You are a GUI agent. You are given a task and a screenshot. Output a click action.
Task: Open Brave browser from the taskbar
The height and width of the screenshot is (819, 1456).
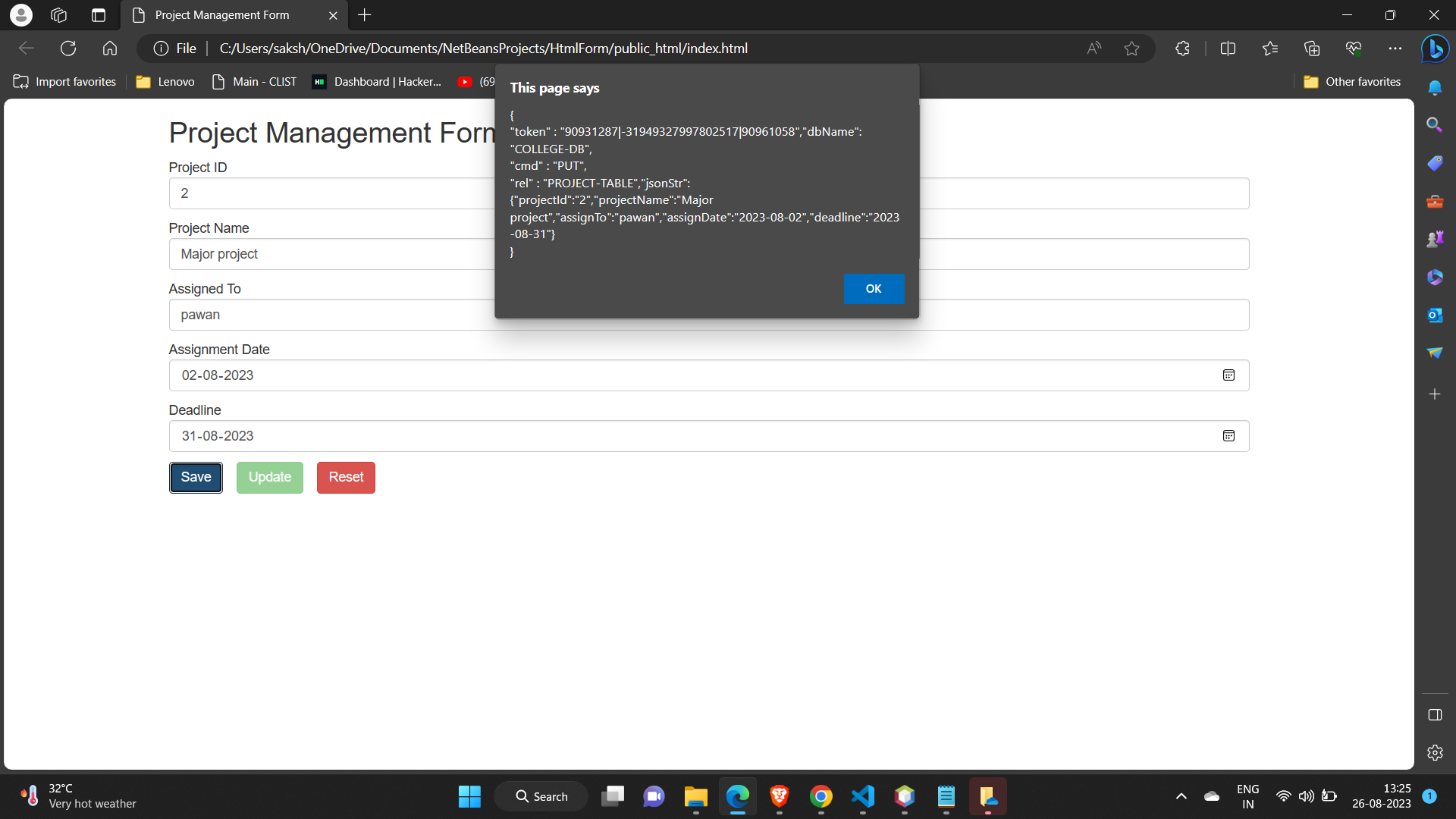(779, 796)
